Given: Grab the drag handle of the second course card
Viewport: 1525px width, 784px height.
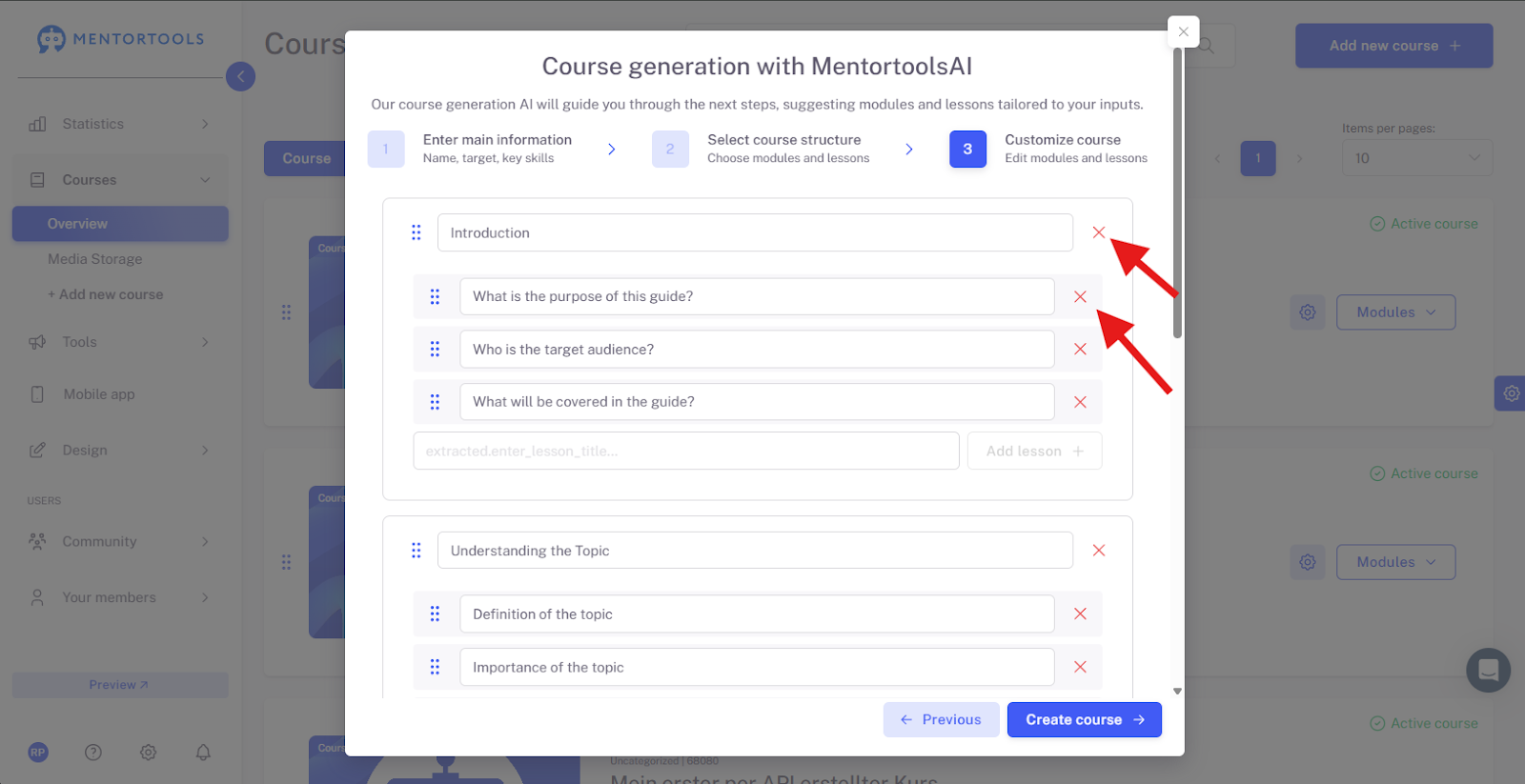Looking at the screenshot, I should pos(286,562).
